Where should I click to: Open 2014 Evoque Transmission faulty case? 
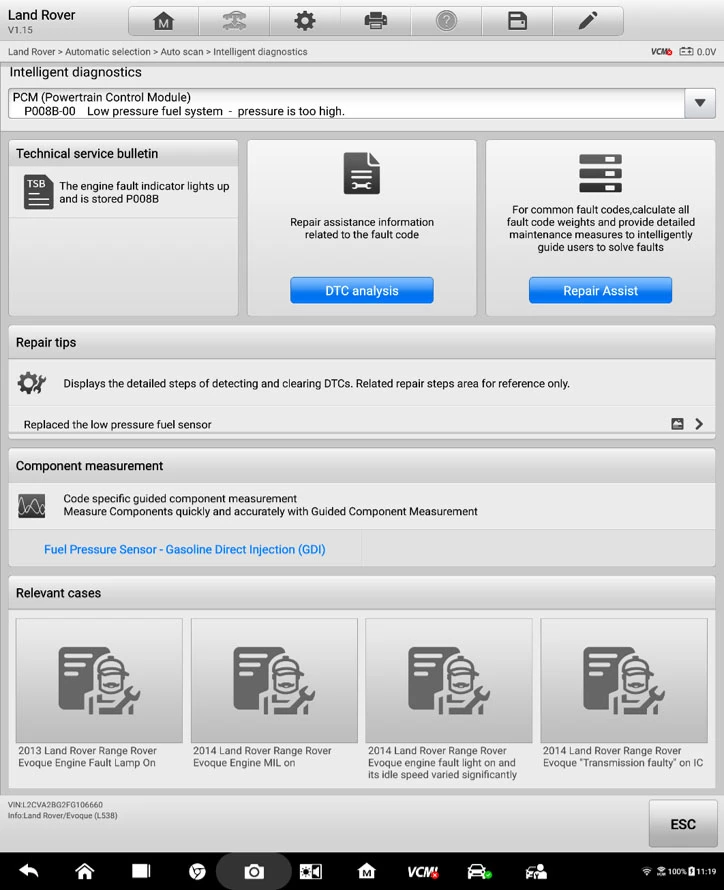(624, 694)
